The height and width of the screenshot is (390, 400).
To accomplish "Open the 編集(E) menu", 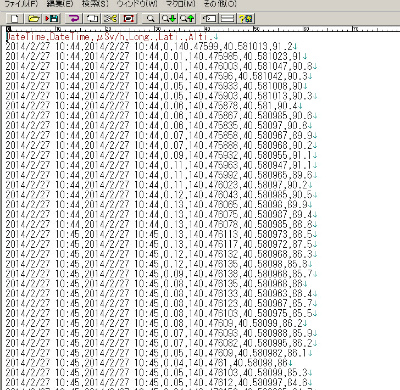I will pos(60,4).
